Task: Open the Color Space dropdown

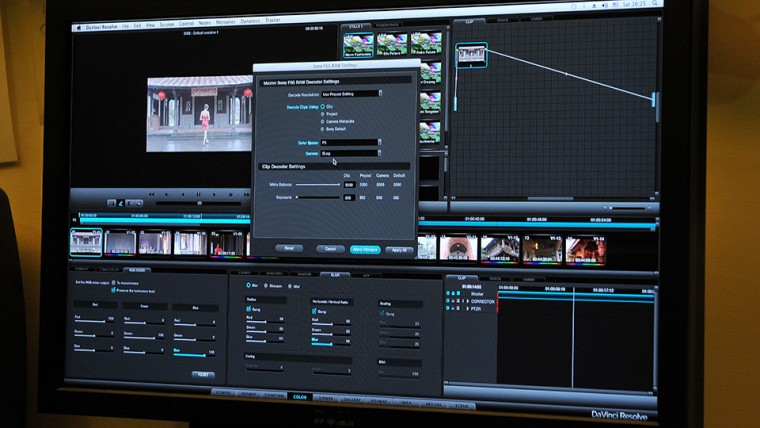Action: pos(351,143)
